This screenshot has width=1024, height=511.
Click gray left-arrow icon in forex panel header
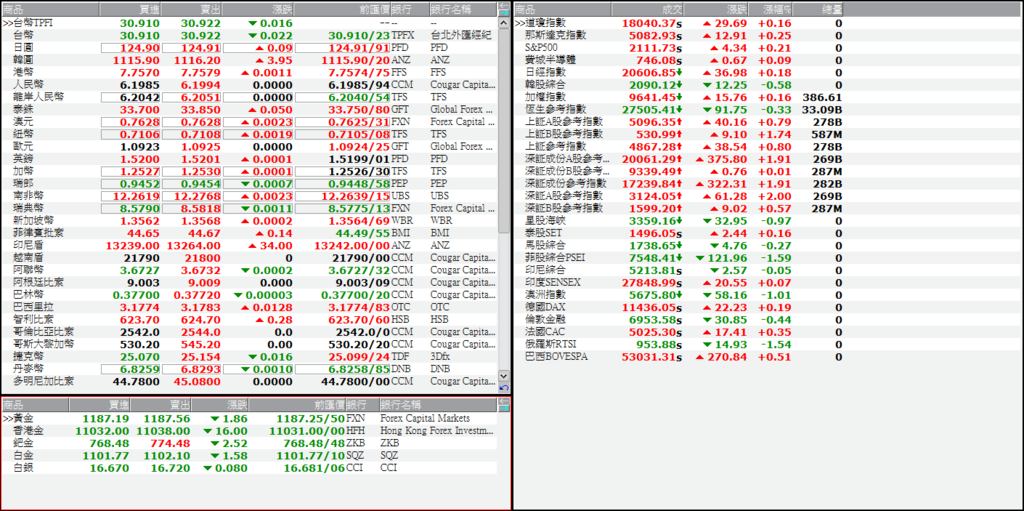[x=504, y=5]
